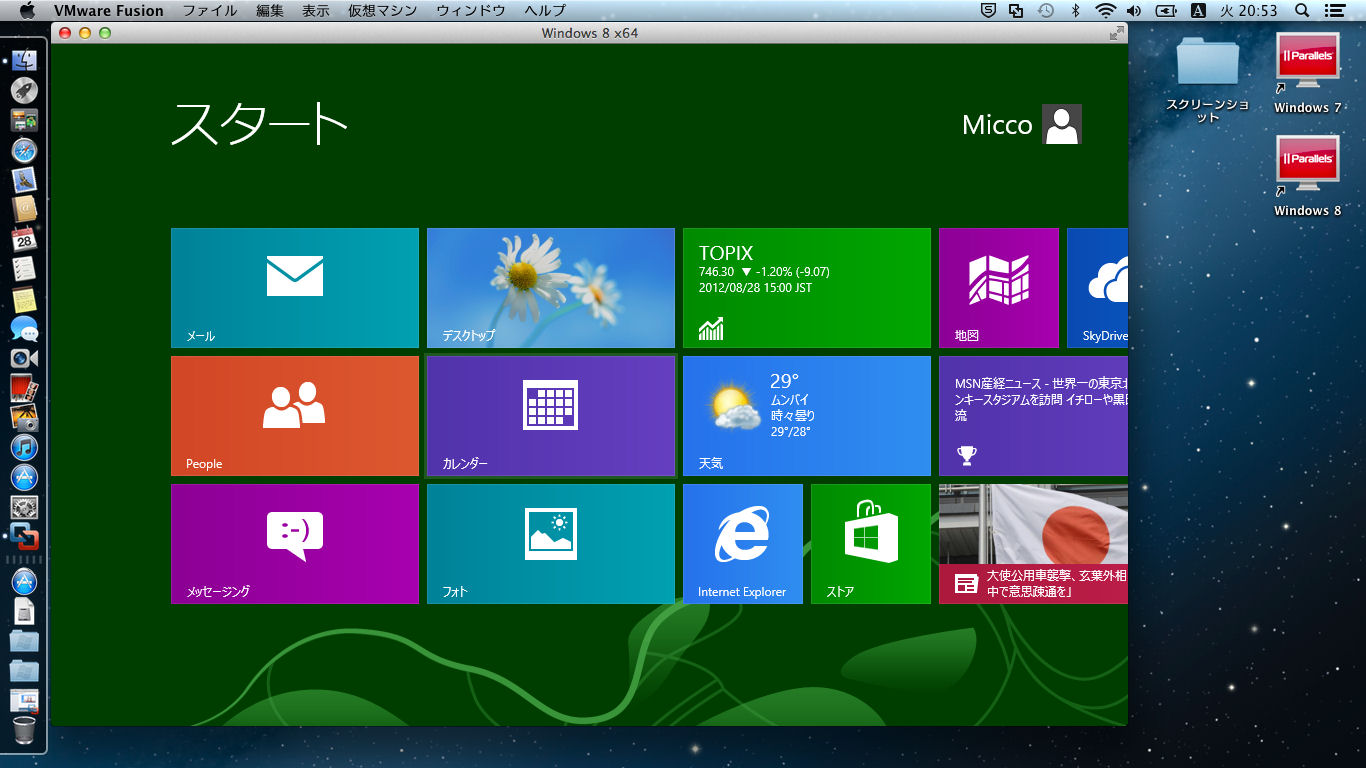Open the 地図 maps tile
The image size is (1366, 768).
pyautogui.click(x=999, y=288)
